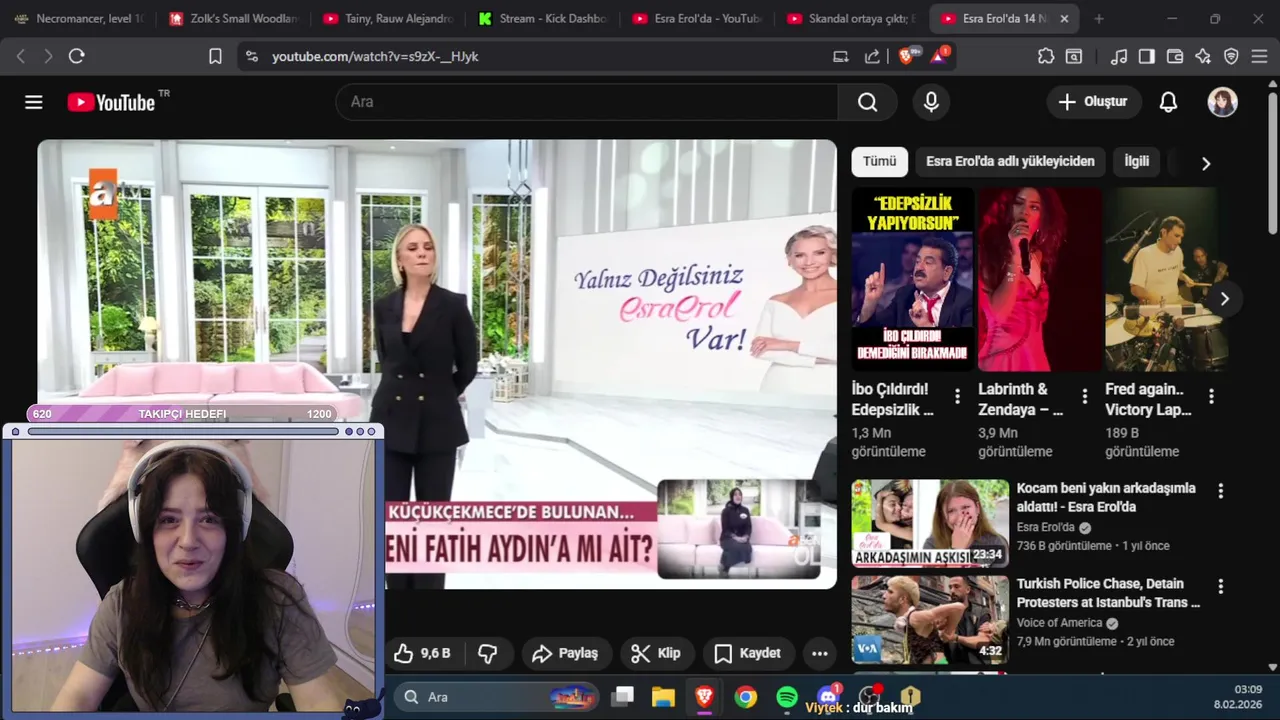Switch to Stream - Kick Dashboard tab
The image size is (1280, 720).
pyautogui.click(x=542, y=19)
